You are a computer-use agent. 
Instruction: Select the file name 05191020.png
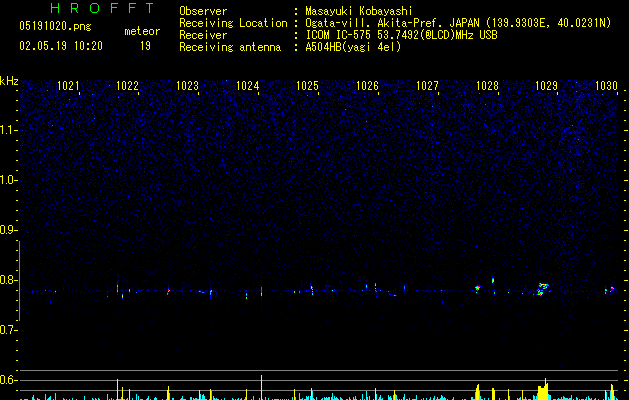[55, 26]
